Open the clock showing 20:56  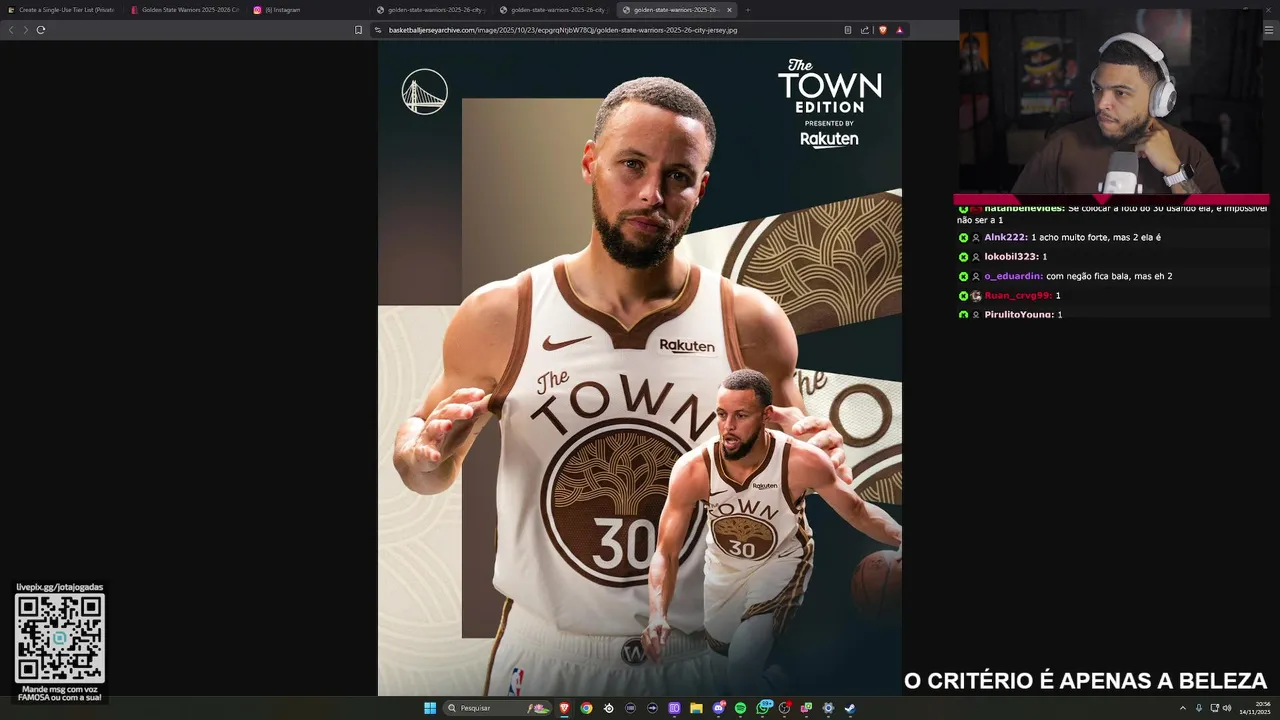pyautogui.click(x=1255, y=708)
